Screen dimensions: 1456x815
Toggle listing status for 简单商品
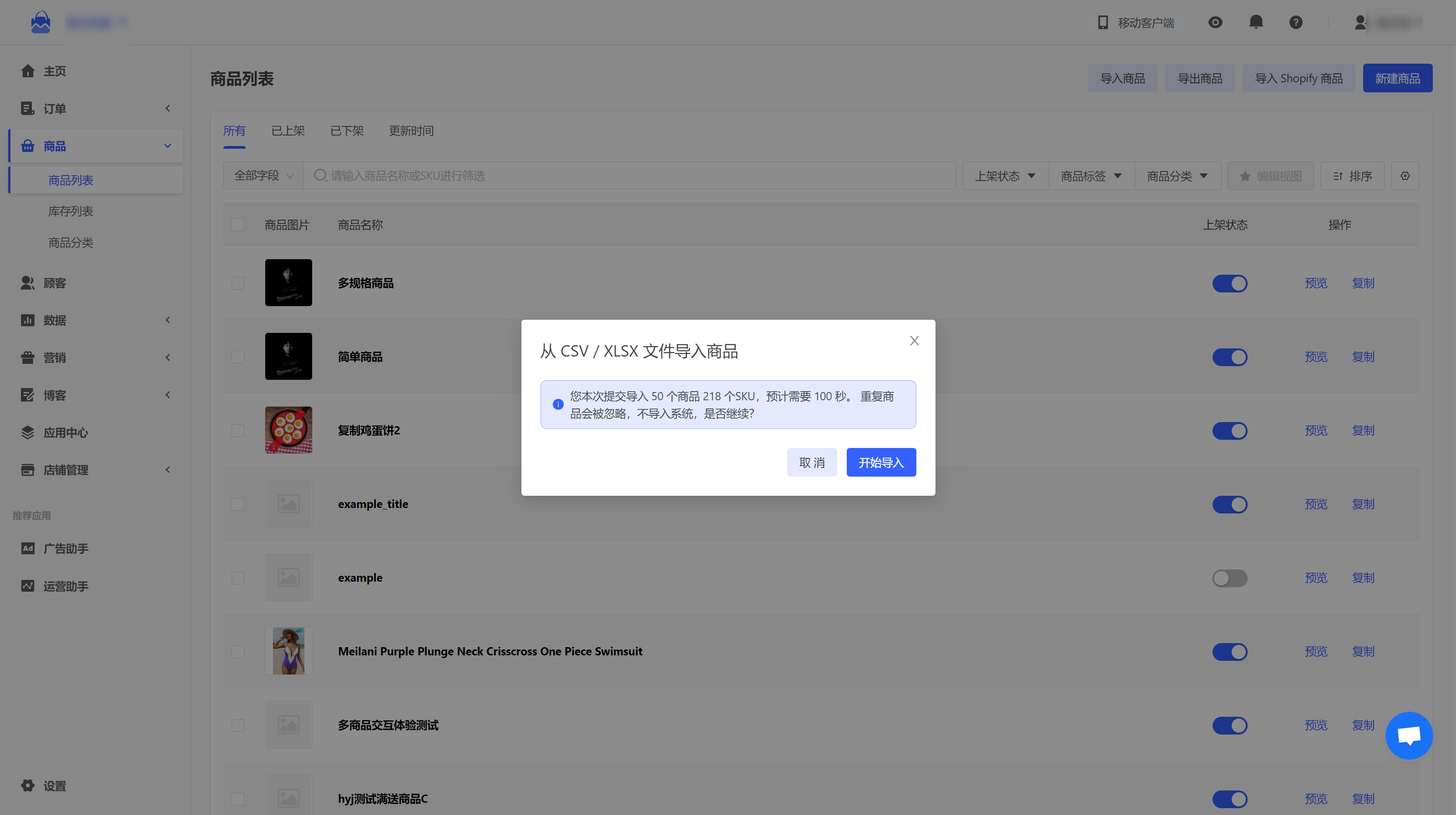(1229, 357)
